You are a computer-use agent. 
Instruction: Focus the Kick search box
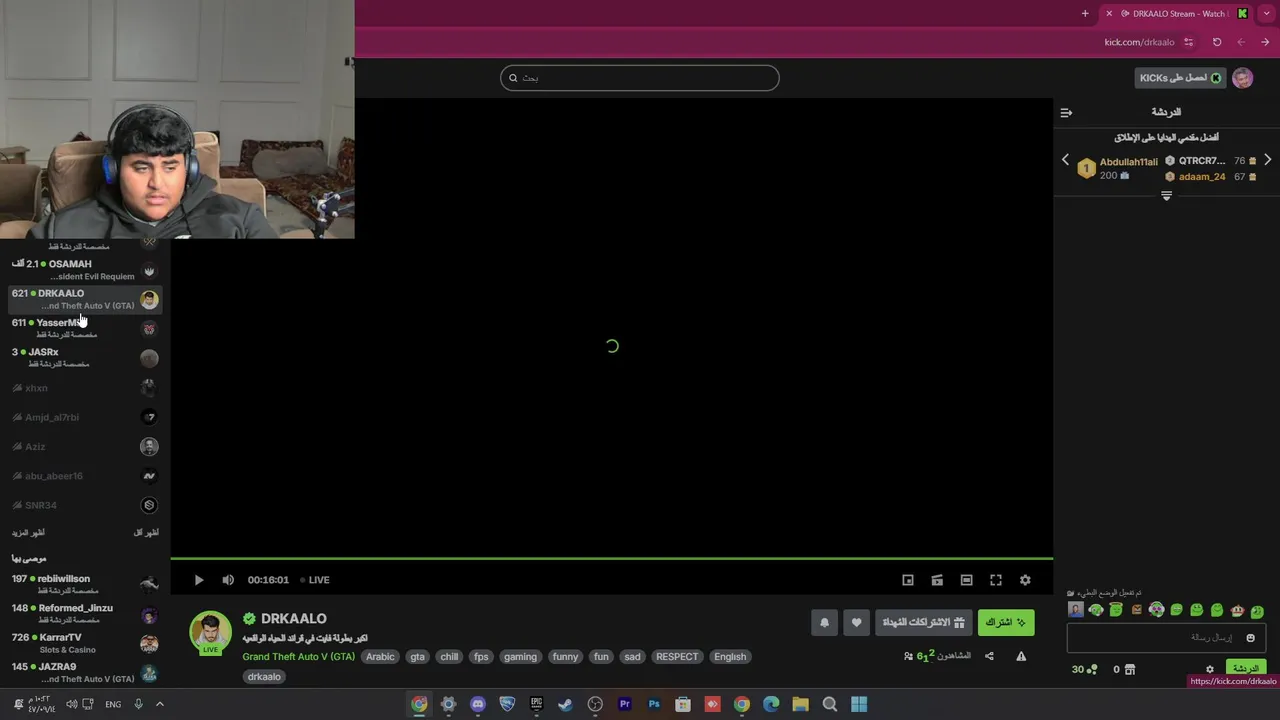(640, 78)
